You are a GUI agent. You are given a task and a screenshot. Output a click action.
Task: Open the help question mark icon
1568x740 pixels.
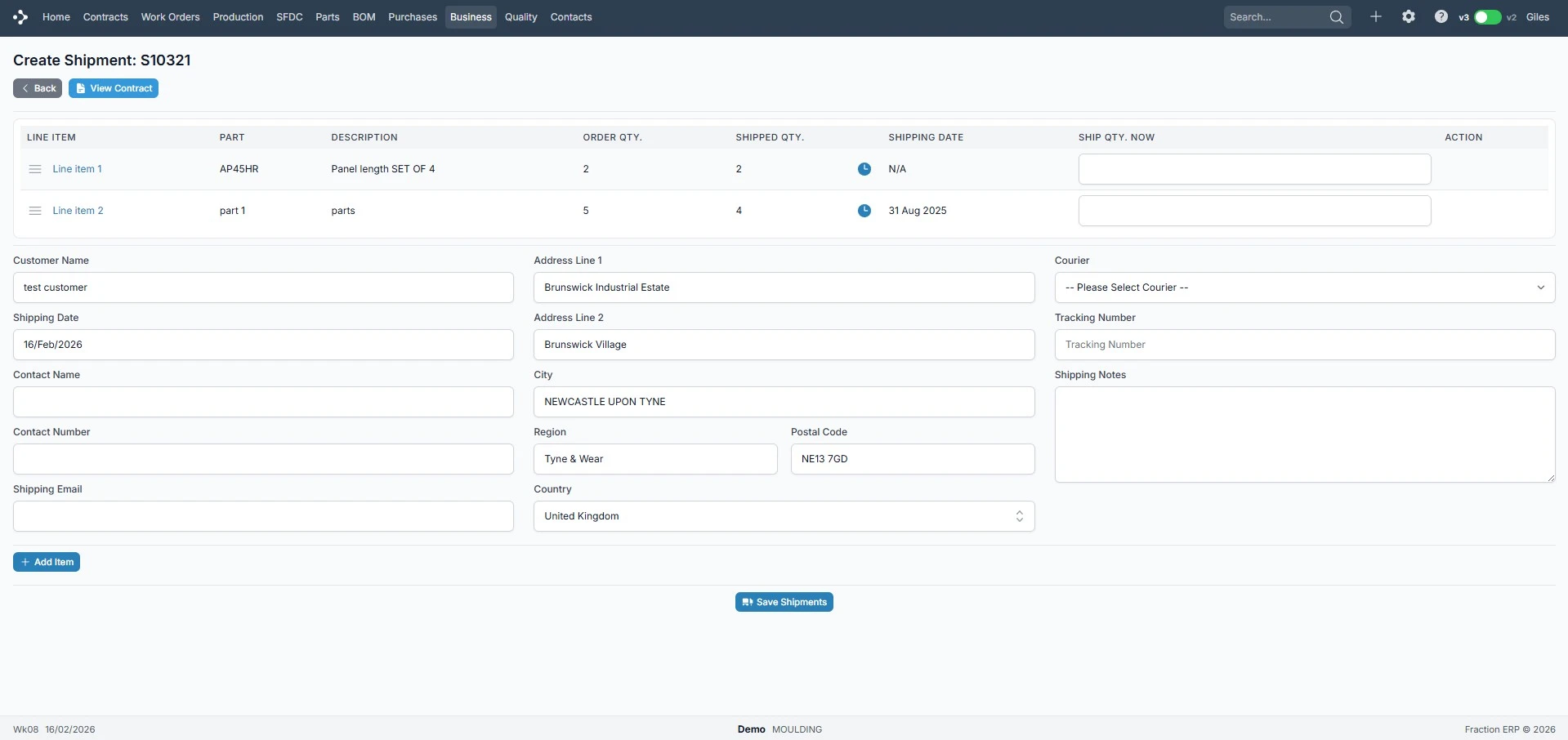pyautogui.click(x=1441, y=17)
